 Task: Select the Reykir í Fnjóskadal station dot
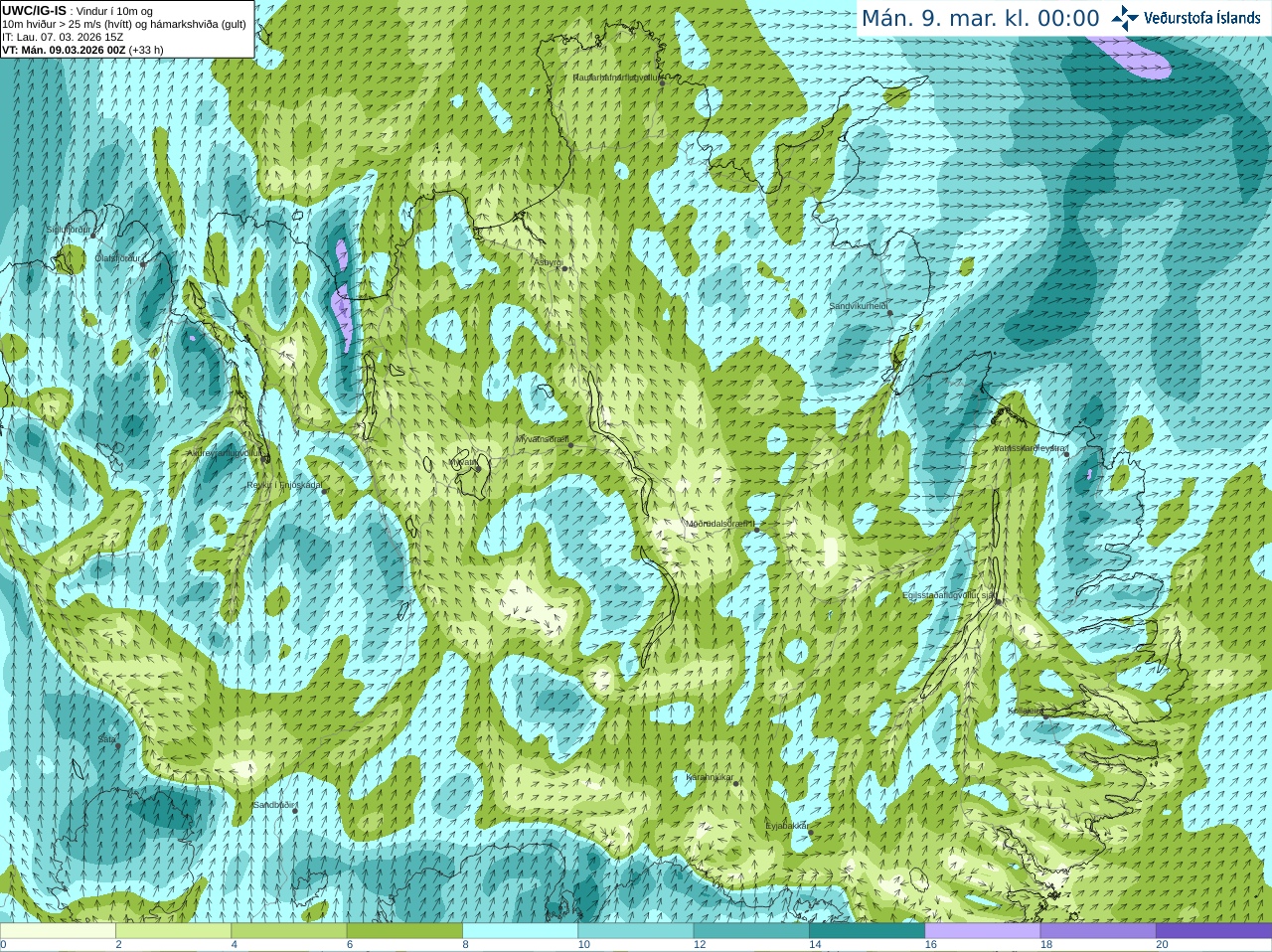(x=325, y=491)
